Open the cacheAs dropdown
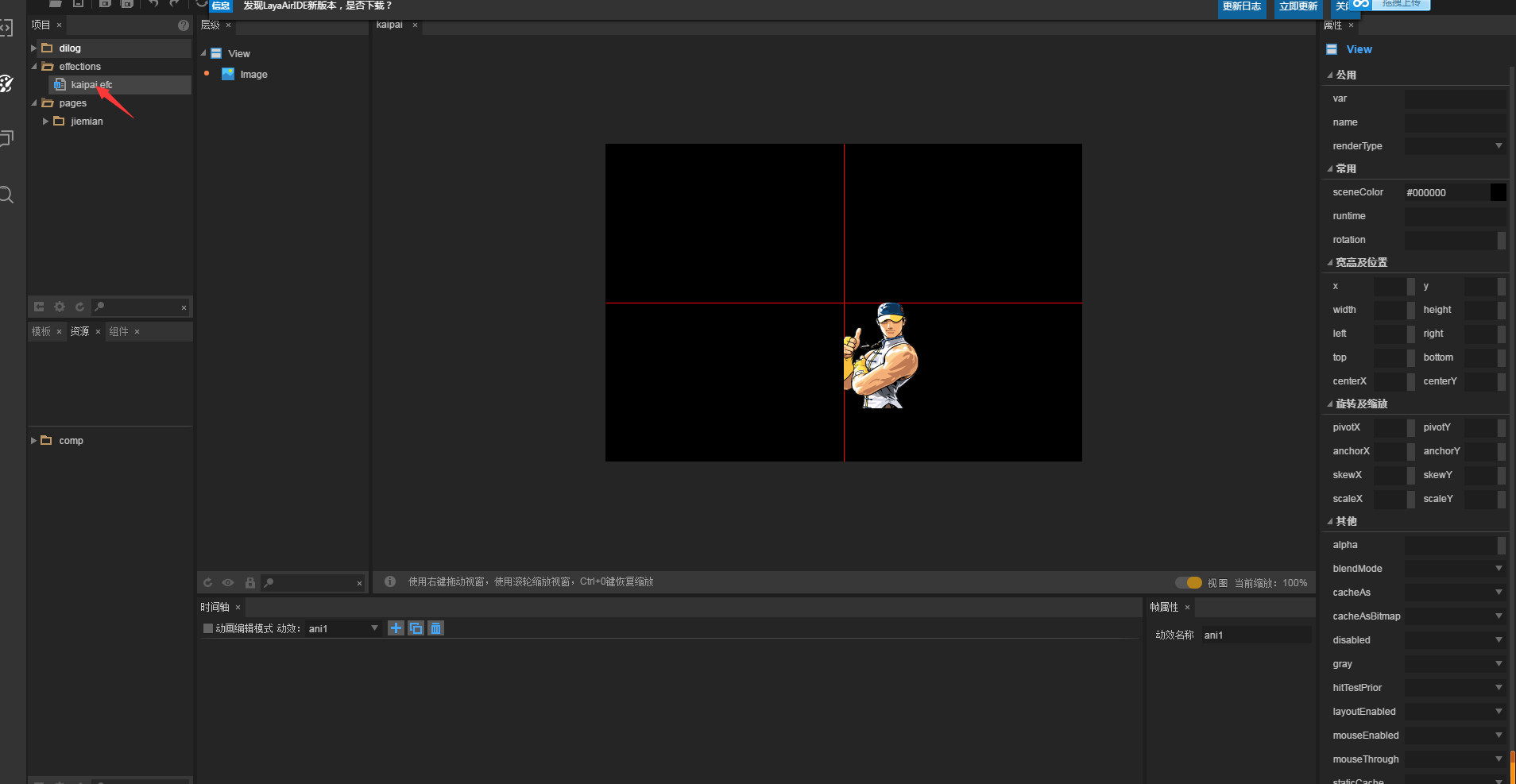The width and height of the screenshot is (1516, 784). coord(1456,593)
